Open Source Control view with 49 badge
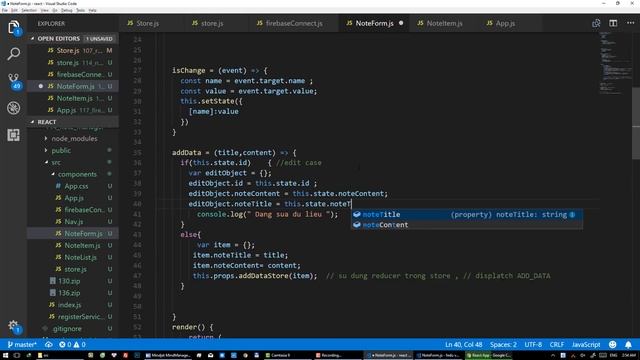 click(x=14, y=81)
